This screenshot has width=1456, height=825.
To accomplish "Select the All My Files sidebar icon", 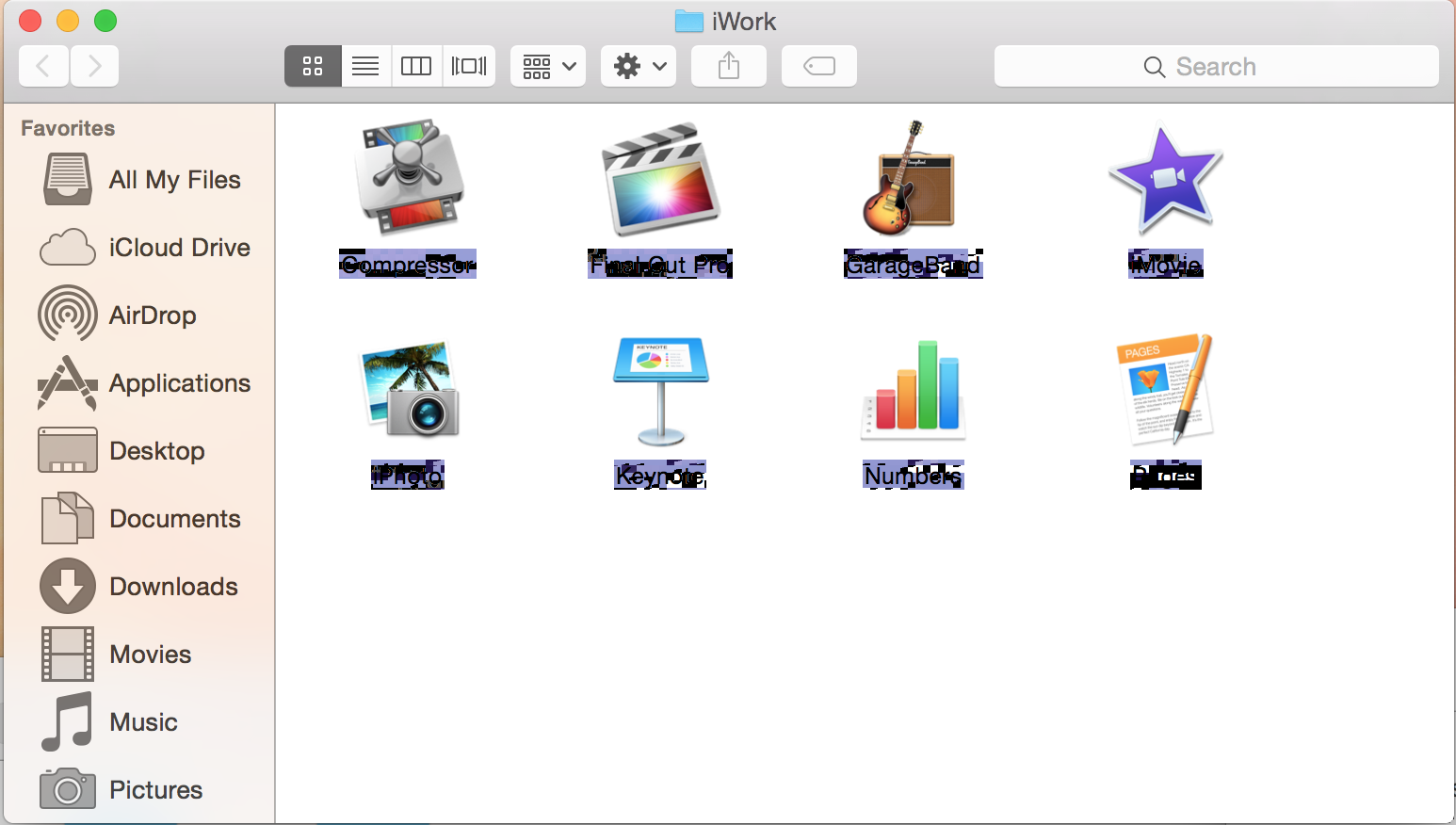I will pos(68,180).
